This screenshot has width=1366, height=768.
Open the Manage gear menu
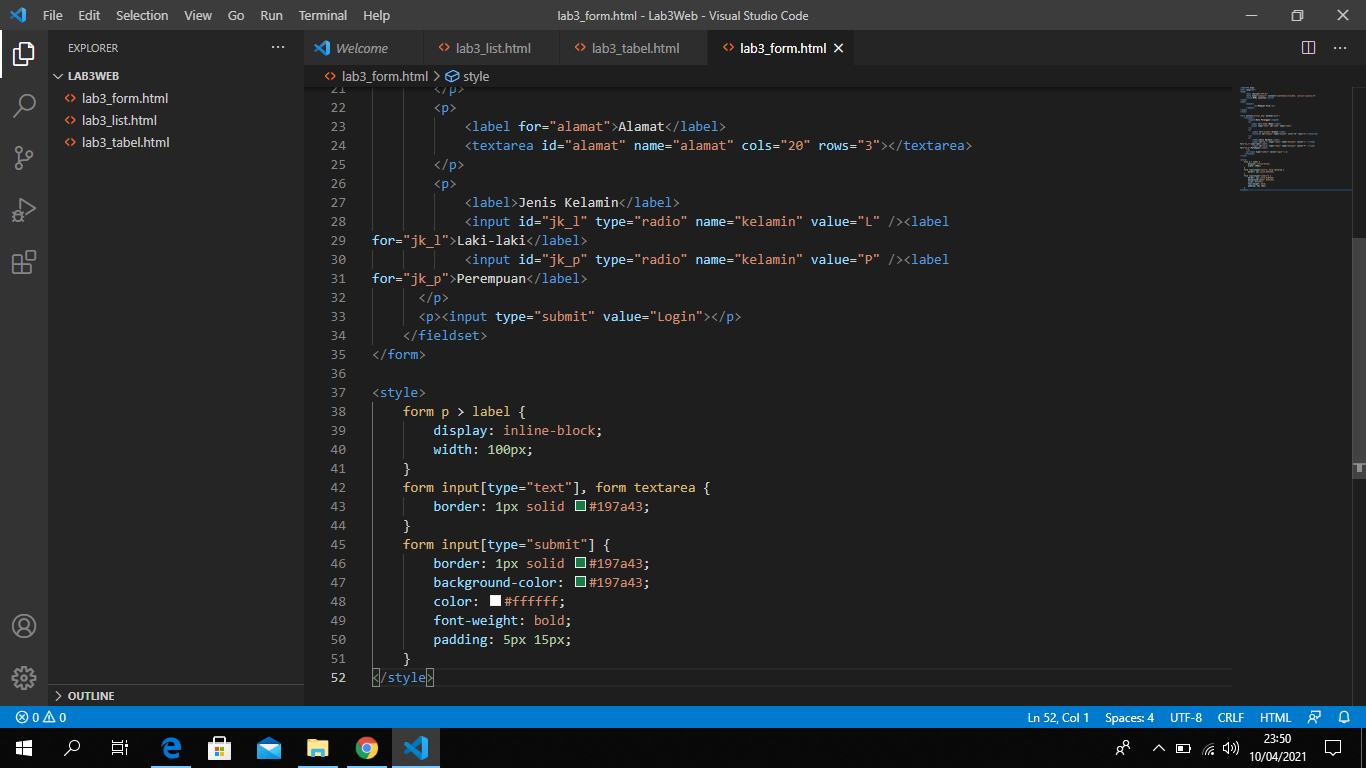[24, 677]
